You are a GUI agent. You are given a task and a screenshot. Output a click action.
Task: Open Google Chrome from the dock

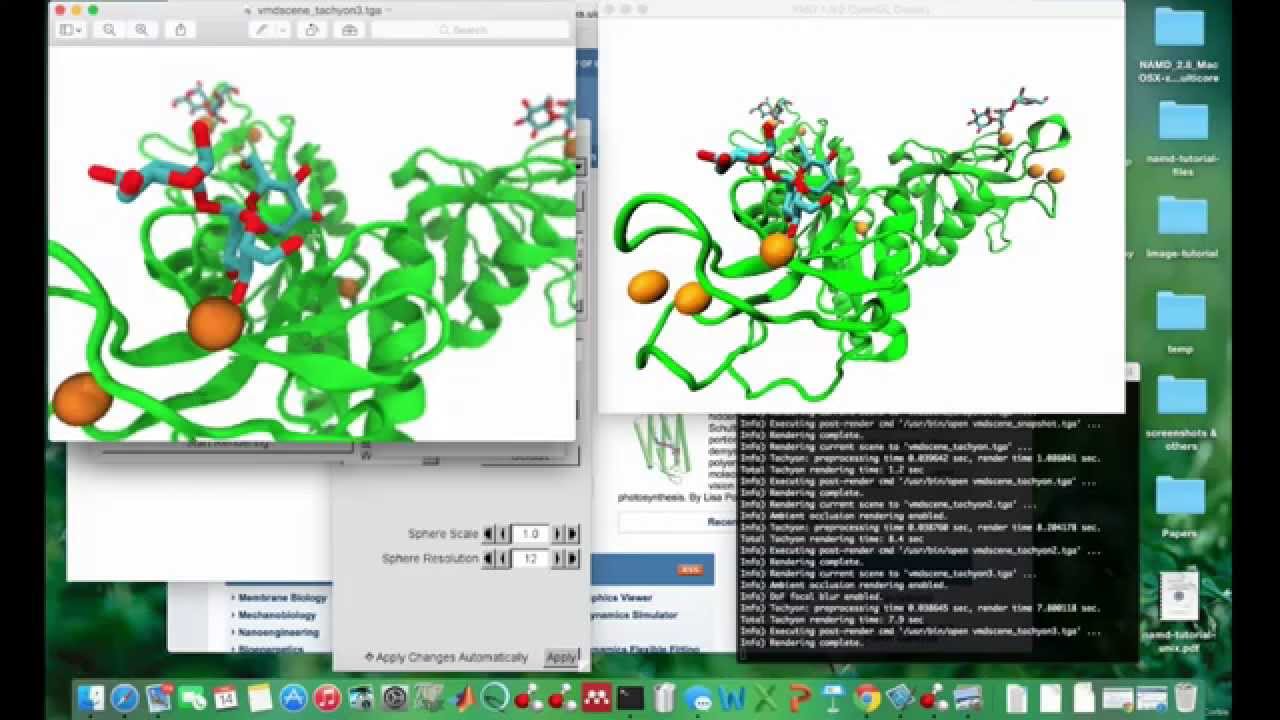(x=867, y=697)
